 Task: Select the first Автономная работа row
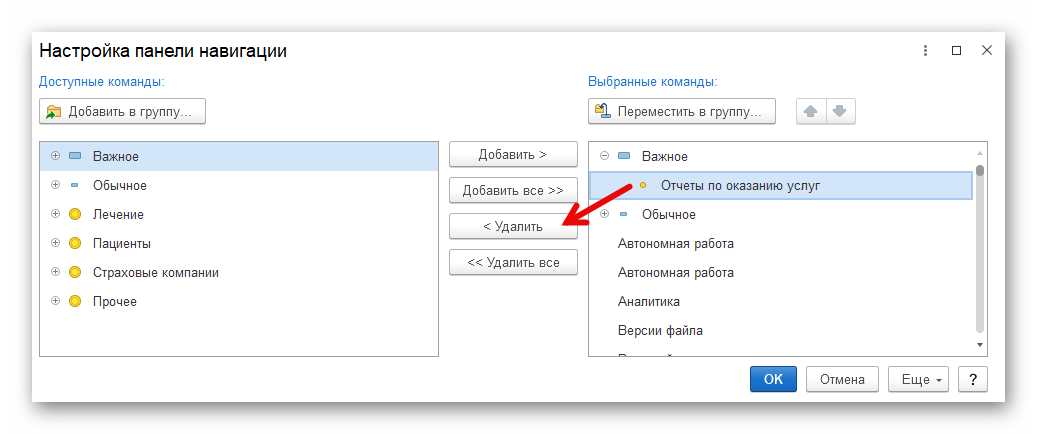[780, 243]
